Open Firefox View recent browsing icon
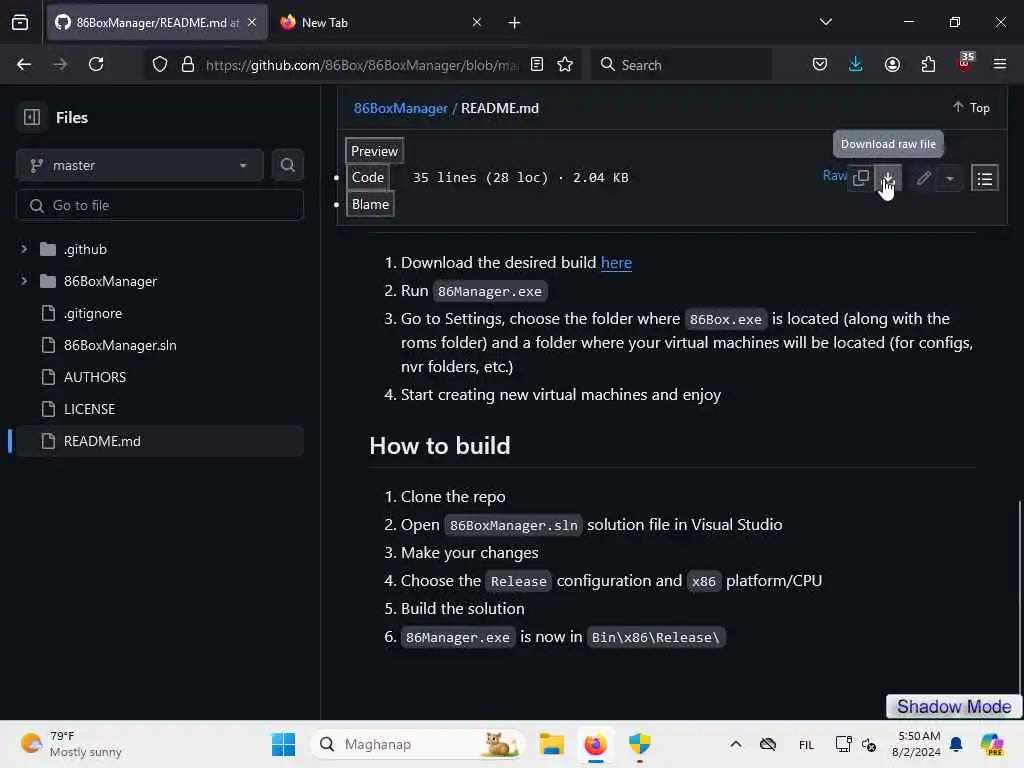Image resolution: width=1024 pixels, height=768 pixels. pyautogui.click(x=20, y=23)
